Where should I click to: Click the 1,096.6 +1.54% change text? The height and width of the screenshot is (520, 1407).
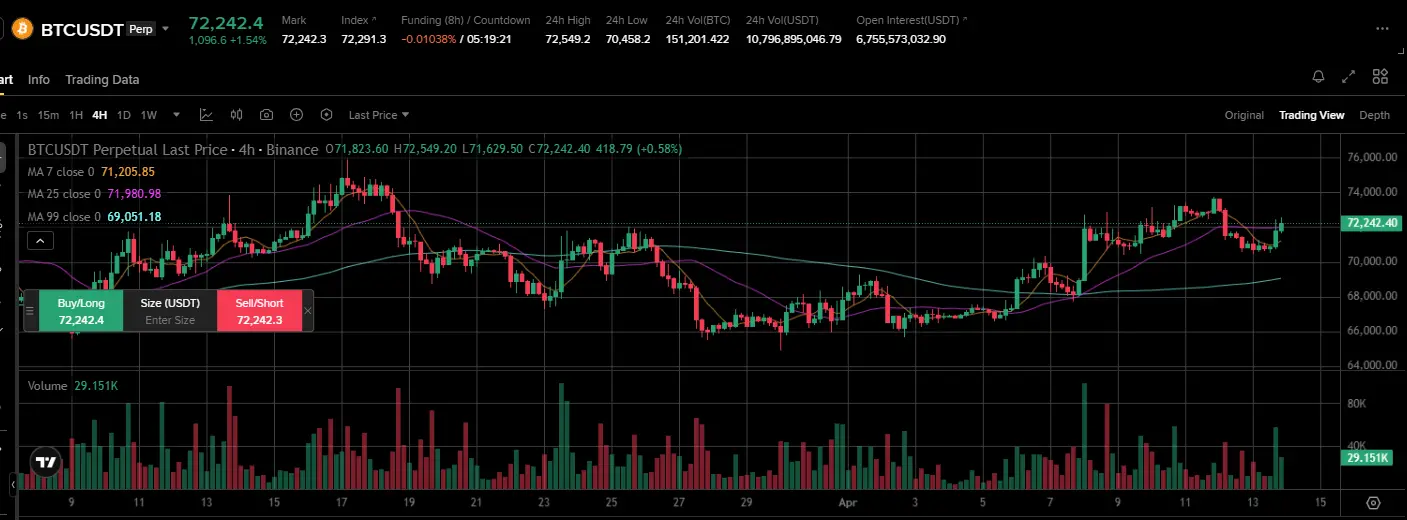click(x=228, y=40)
